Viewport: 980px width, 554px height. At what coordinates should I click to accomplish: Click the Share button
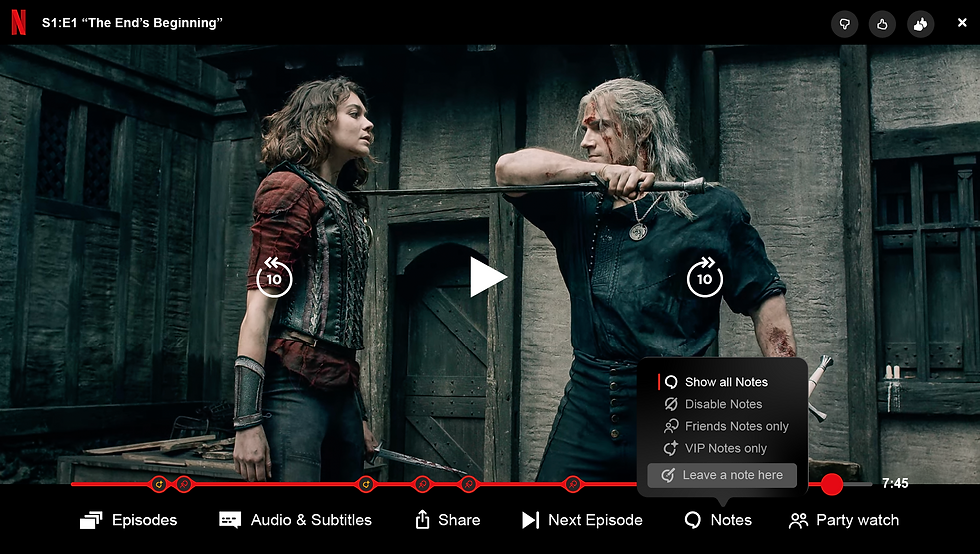[x=448, y=520]
